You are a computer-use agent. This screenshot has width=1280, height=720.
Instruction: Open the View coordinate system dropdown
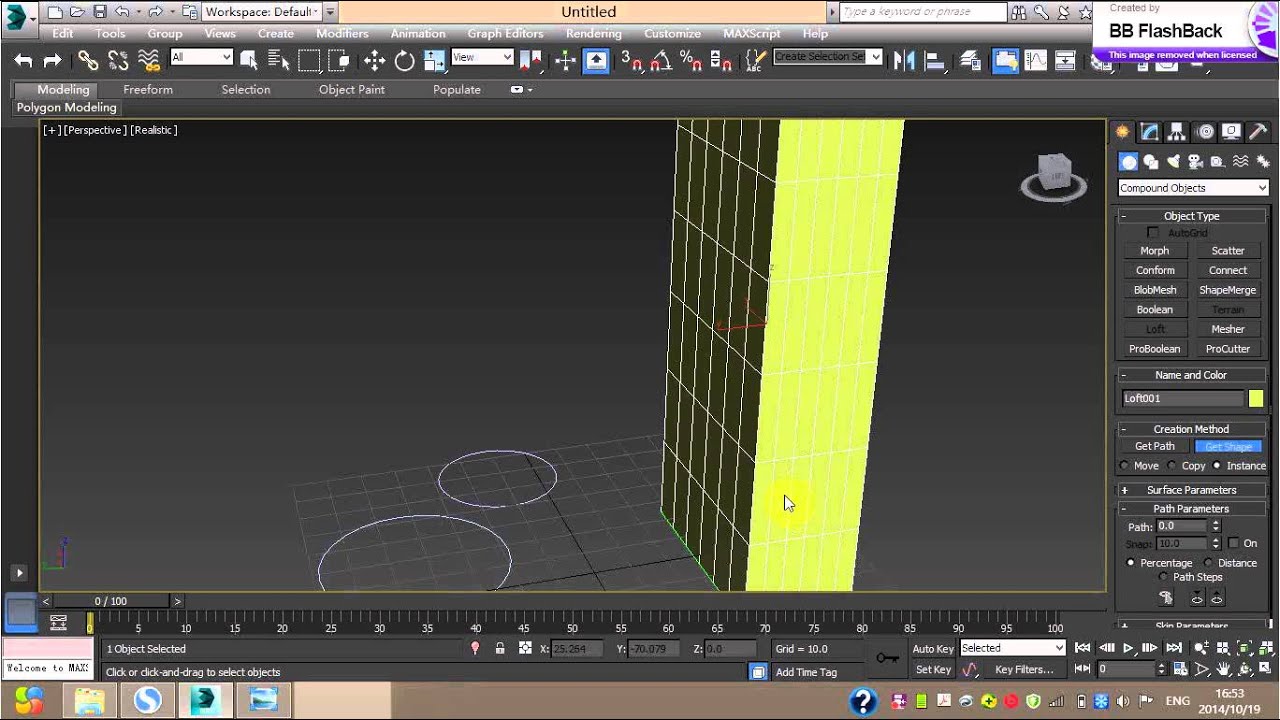pyautogui.click(x=482, y=58)
